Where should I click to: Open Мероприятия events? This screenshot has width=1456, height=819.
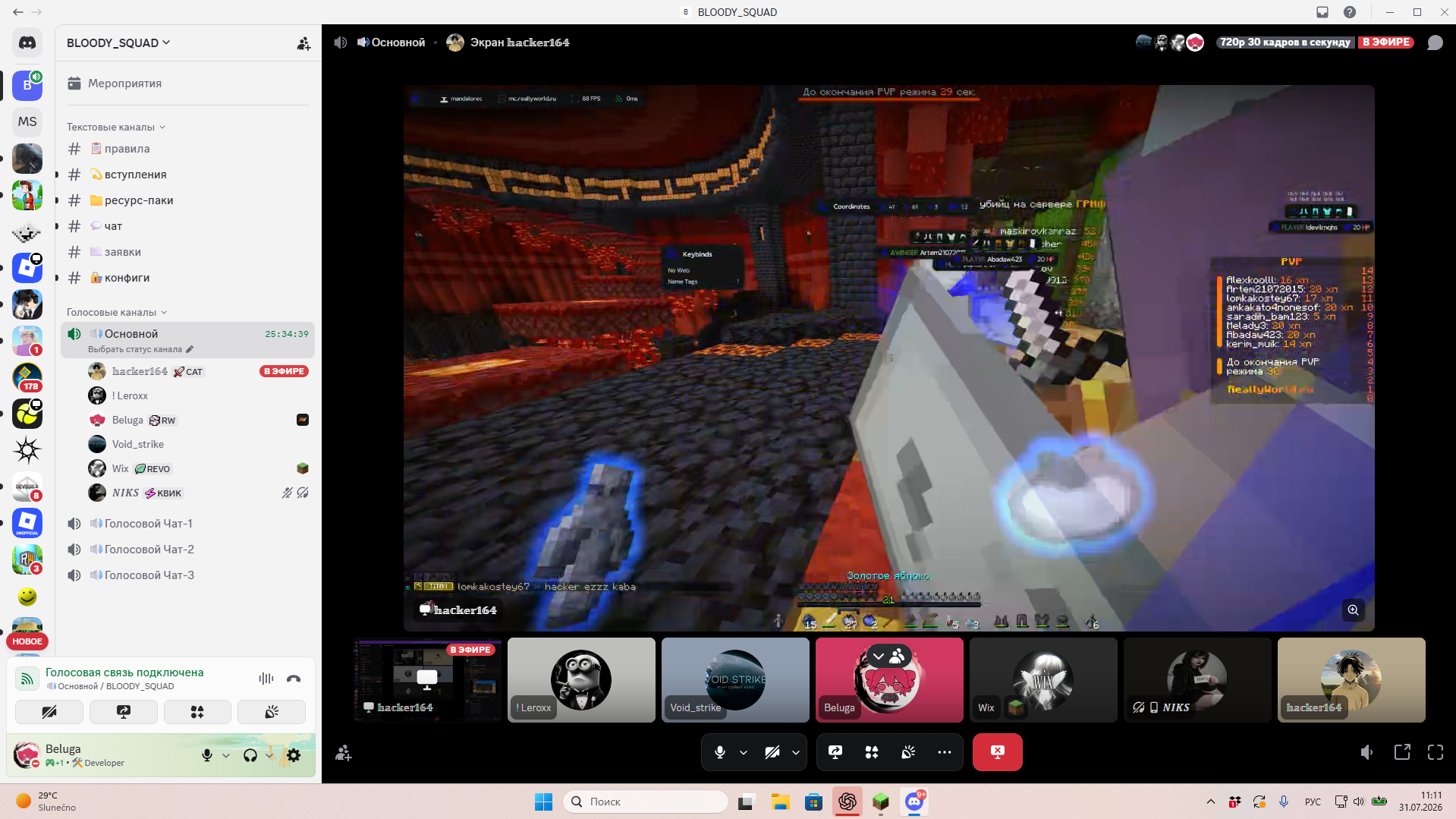click(187, 83)
